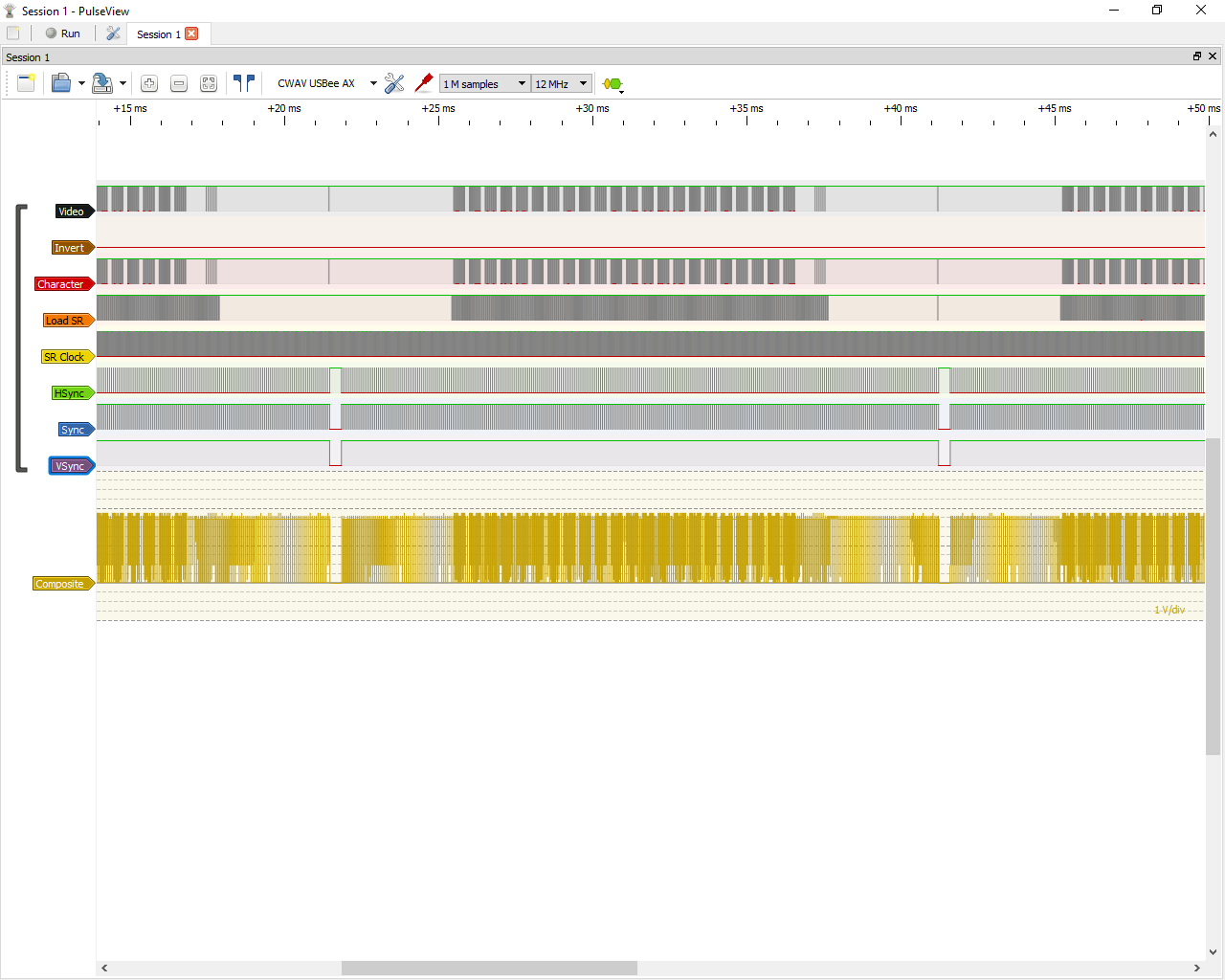The height and width of the screenshot is (980, 1225).
Task: Click the vertical scrollbar down arrow
Action: [x=1213, y=952]
